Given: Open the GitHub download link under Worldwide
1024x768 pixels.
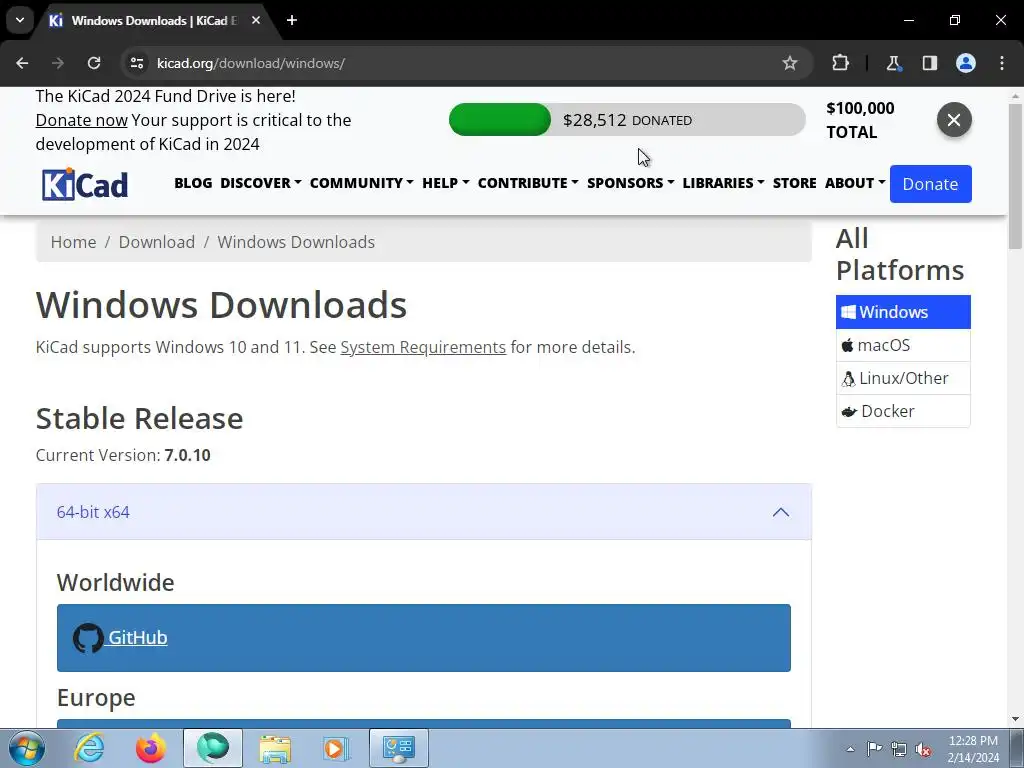Looking at the screenshot, I should (138, 637).
